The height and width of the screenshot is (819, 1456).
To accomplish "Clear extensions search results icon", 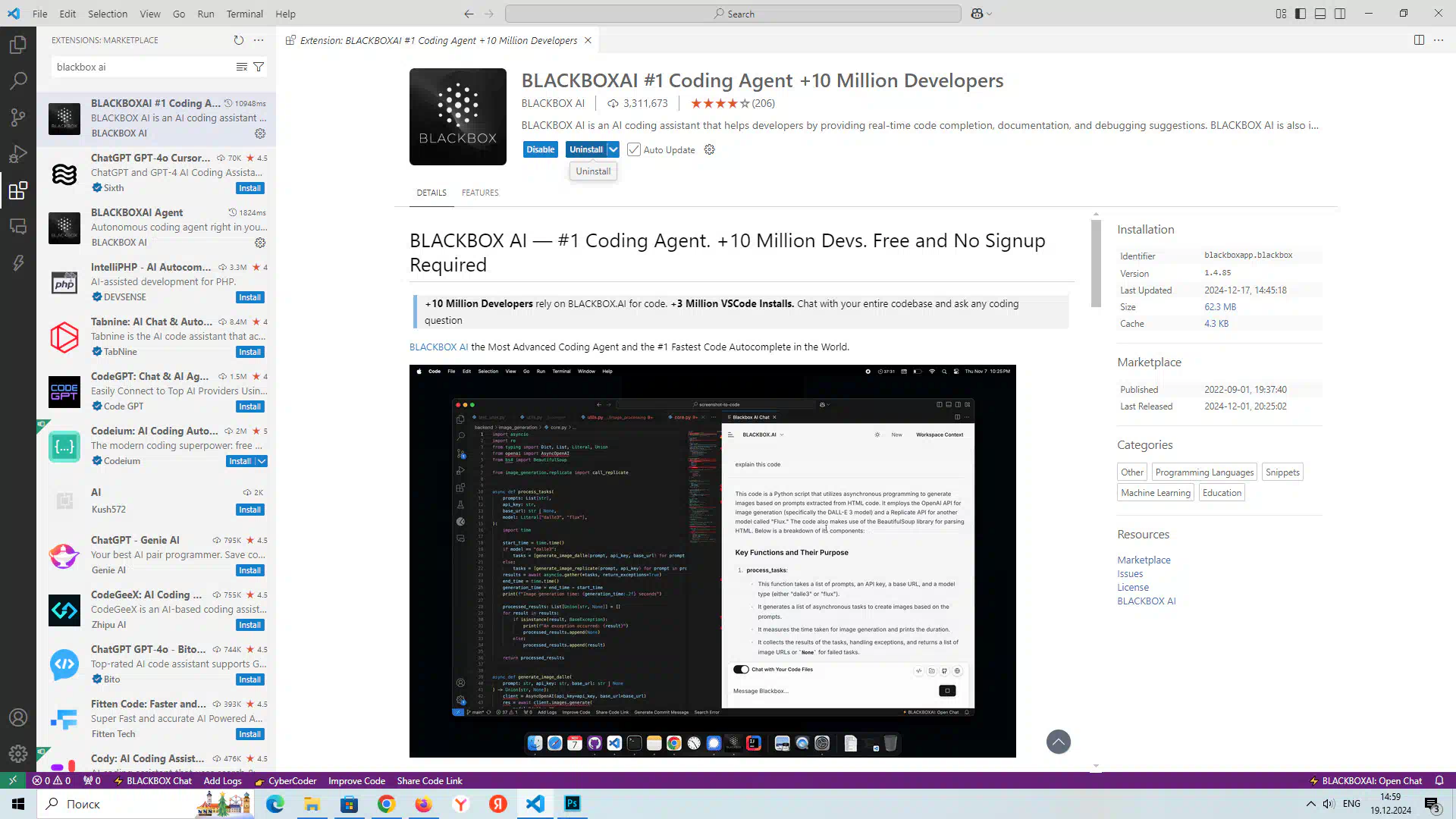I will click(242, 67).
